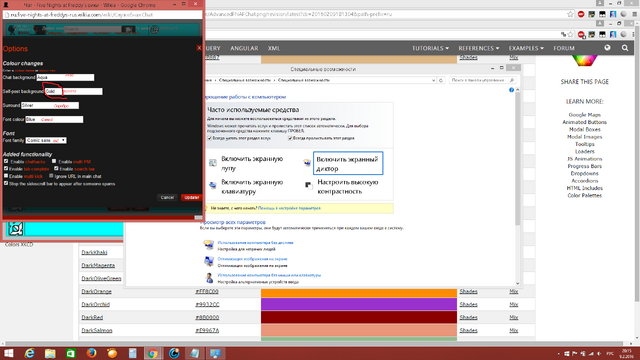640x360 pixels.
Task: Open the FORUM menu item
Action: (x=564, y=48)
